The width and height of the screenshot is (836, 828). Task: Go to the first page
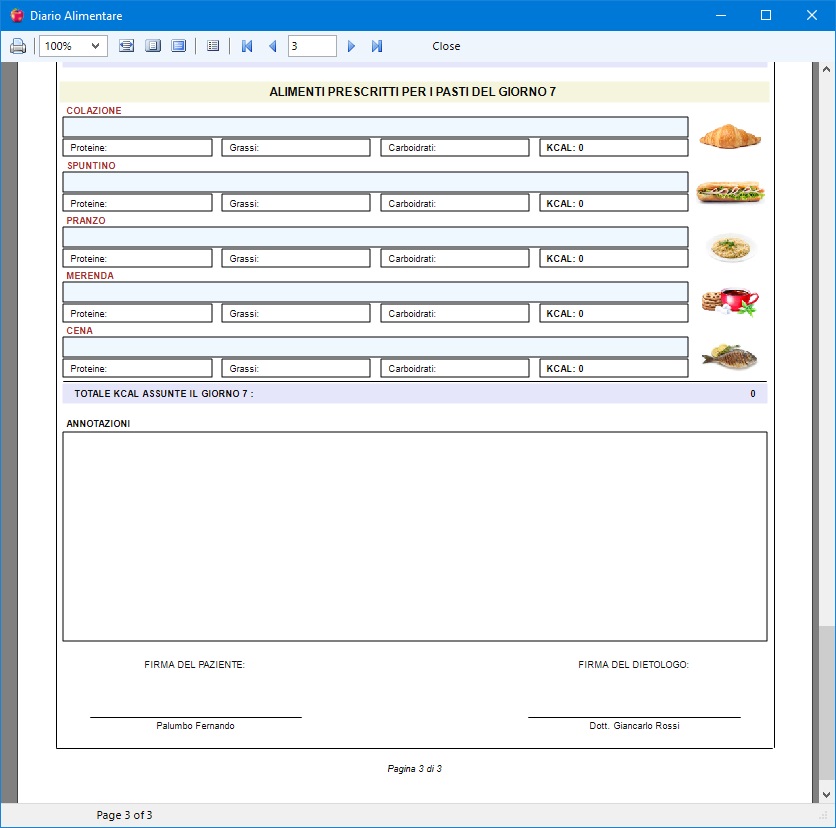point(247,46)
